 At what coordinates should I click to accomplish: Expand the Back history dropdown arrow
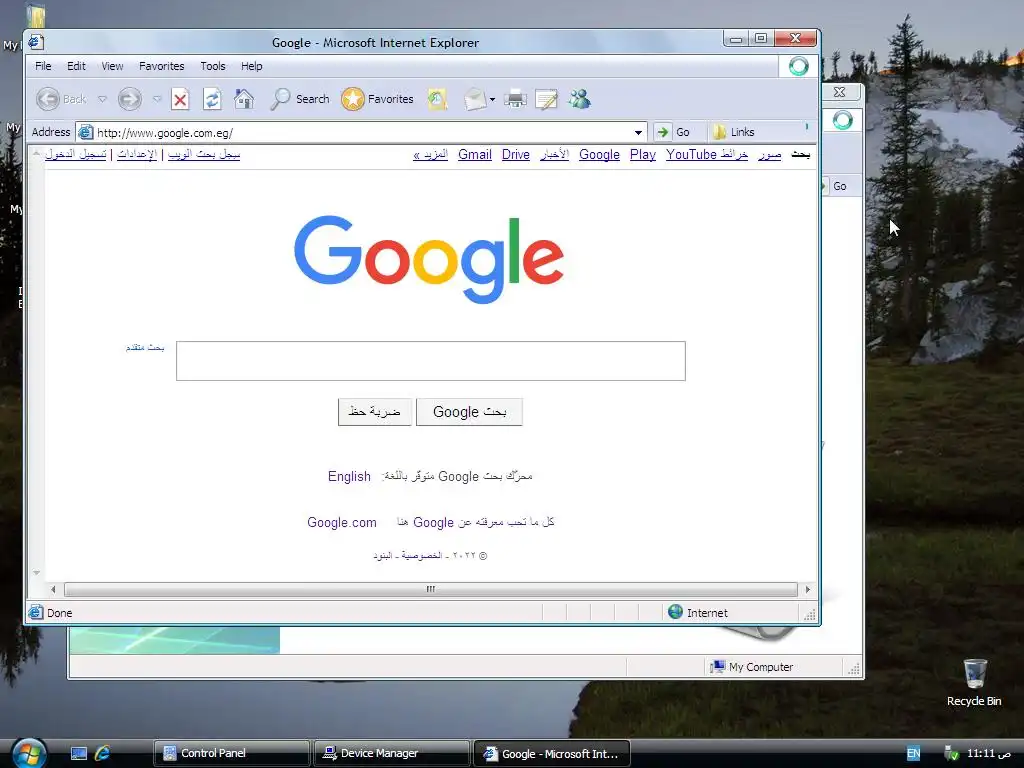coord(103,99)
